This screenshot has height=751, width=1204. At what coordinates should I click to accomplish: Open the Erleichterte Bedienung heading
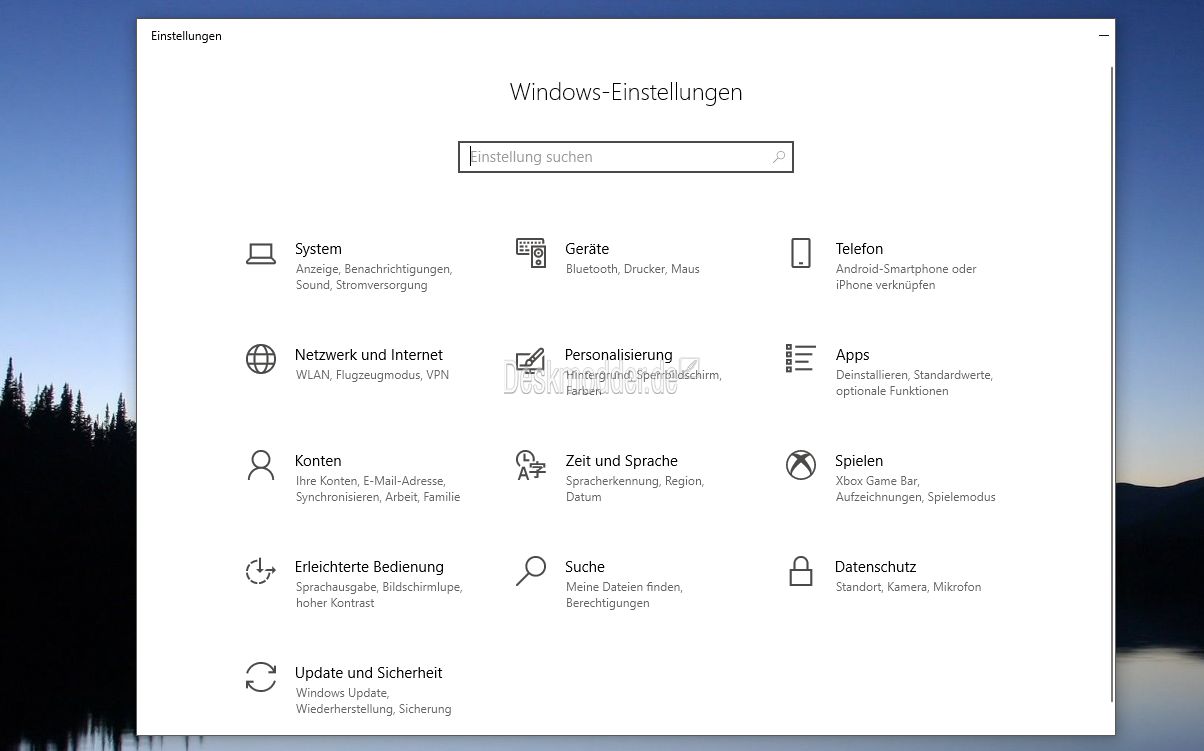[x=369, y=567]
